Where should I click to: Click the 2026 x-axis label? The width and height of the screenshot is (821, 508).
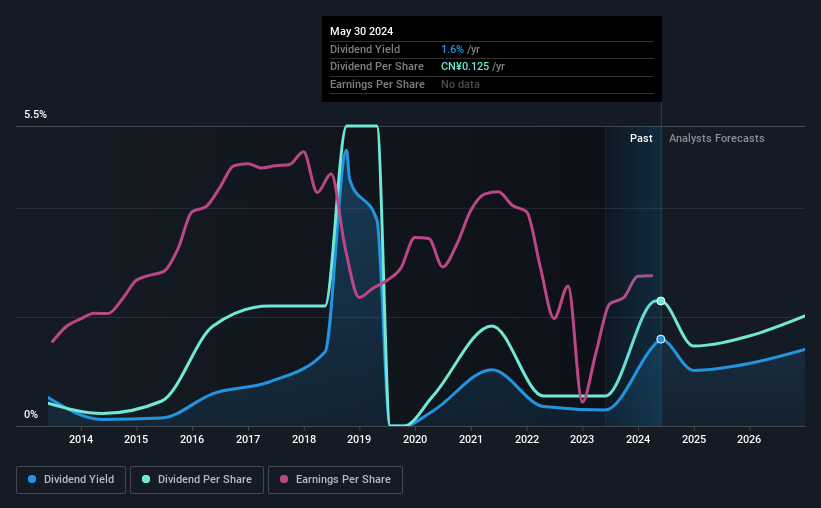pos(749,439)
